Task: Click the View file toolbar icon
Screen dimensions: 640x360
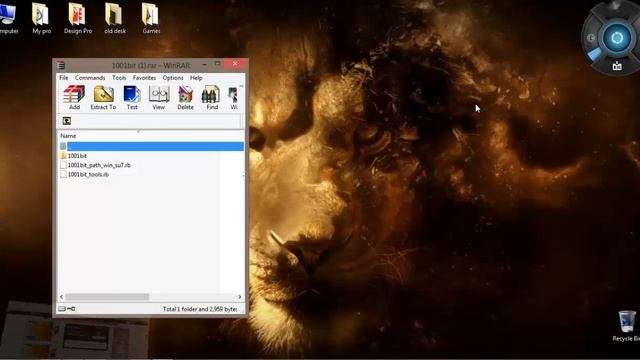Action: (158, 97)
